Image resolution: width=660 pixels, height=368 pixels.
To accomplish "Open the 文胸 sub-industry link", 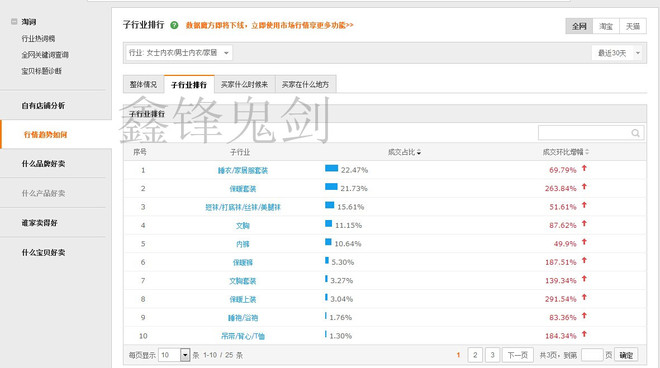I will tap(243, 226).
